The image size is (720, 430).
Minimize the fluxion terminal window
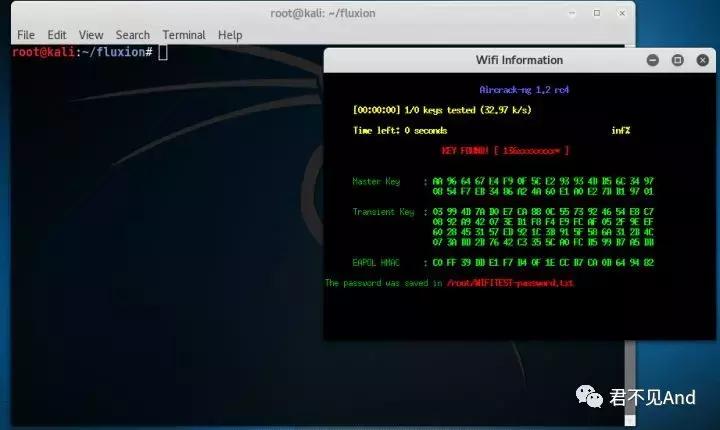(572, 13)
